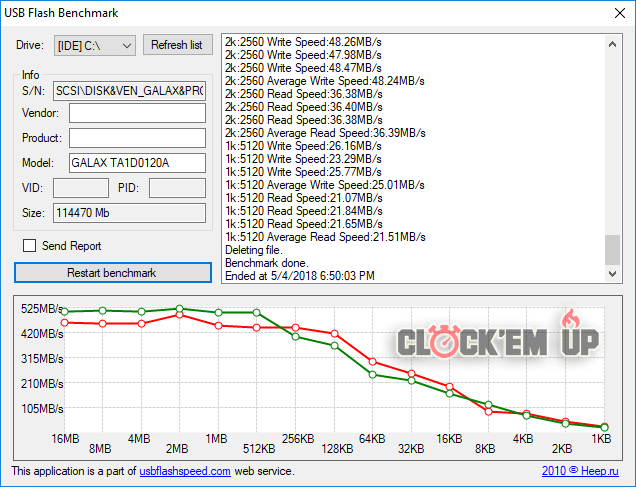Click the PID field
The width and height of the screenshot is (636, 487).
coord(177,187)
